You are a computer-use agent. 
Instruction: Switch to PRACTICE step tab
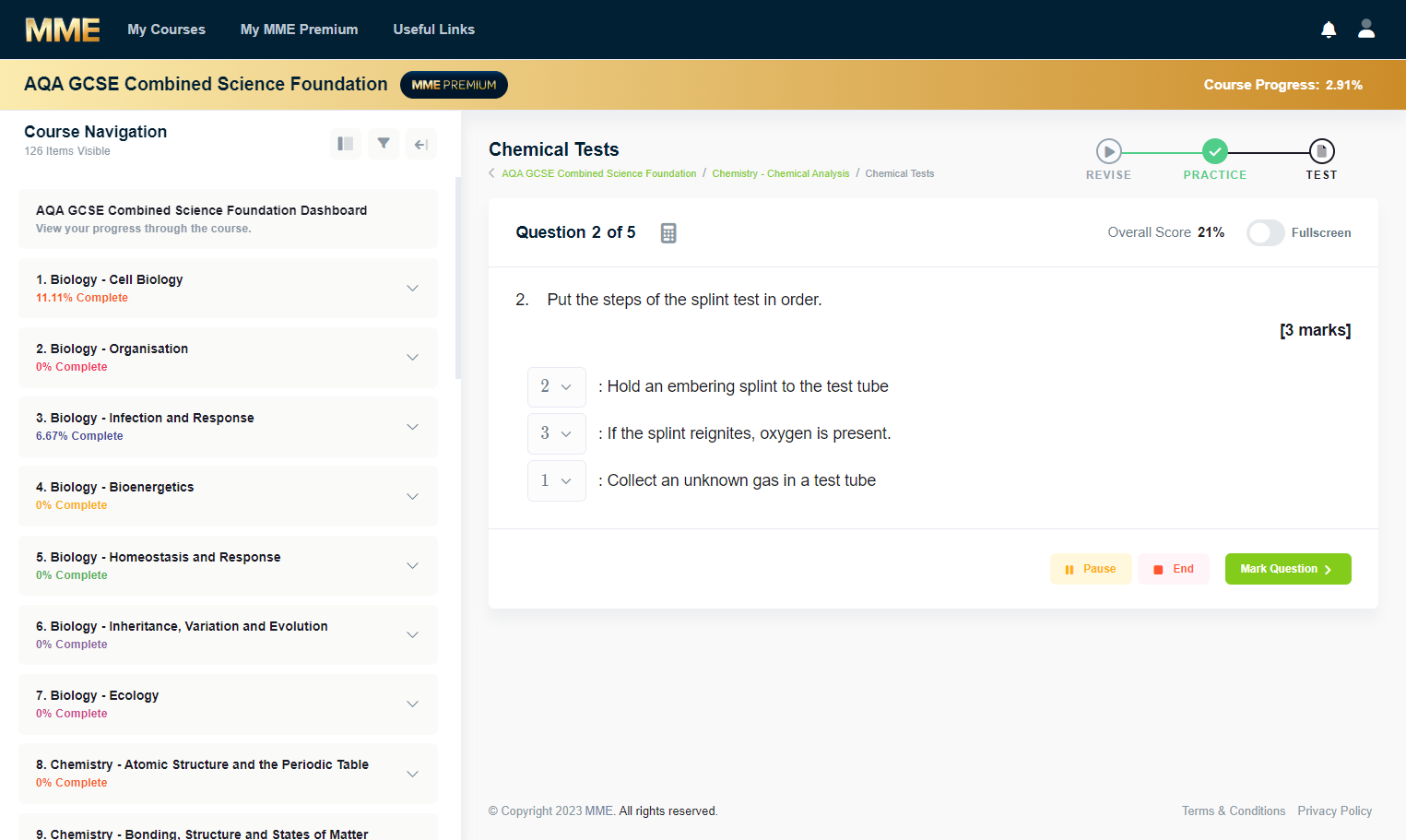click(1215, 175)
